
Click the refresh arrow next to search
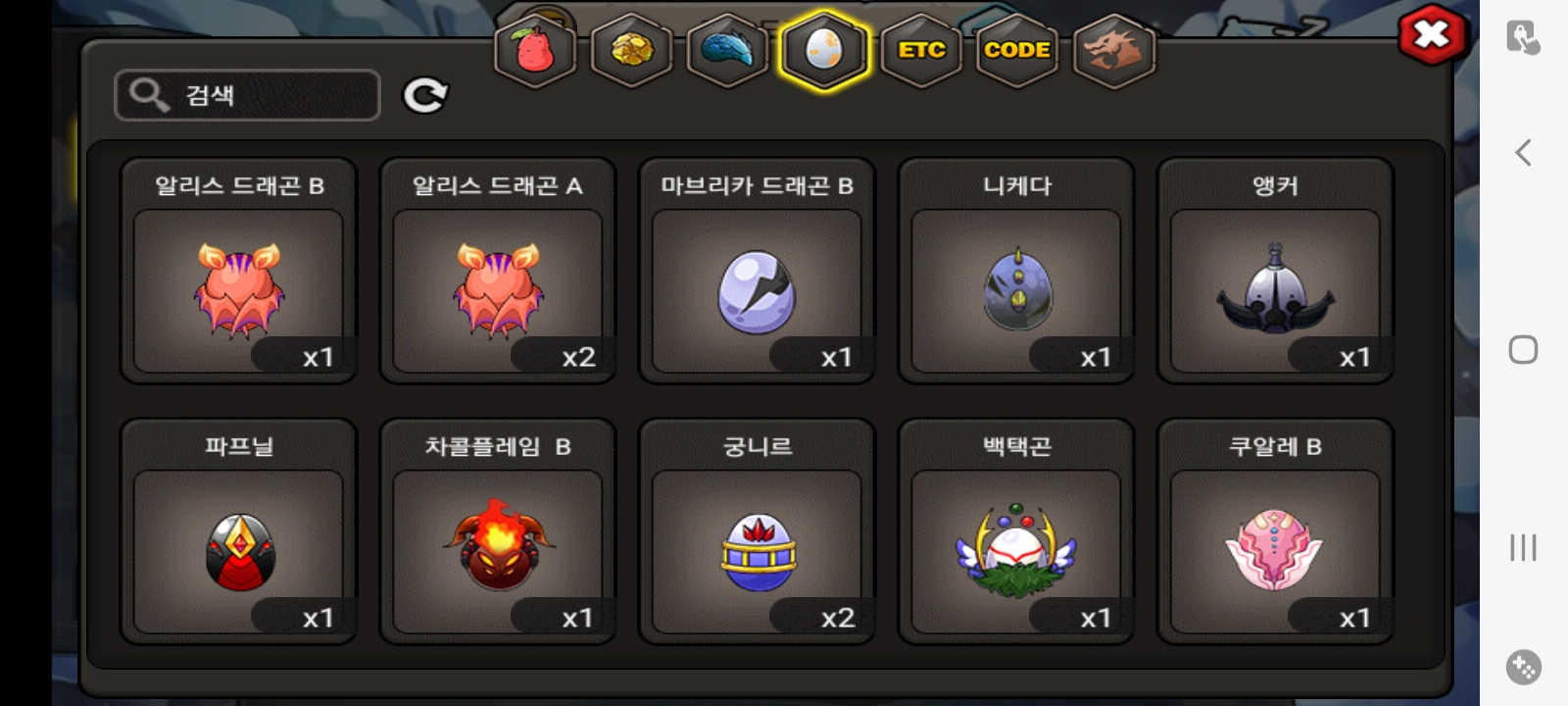(x=425, y=95)
